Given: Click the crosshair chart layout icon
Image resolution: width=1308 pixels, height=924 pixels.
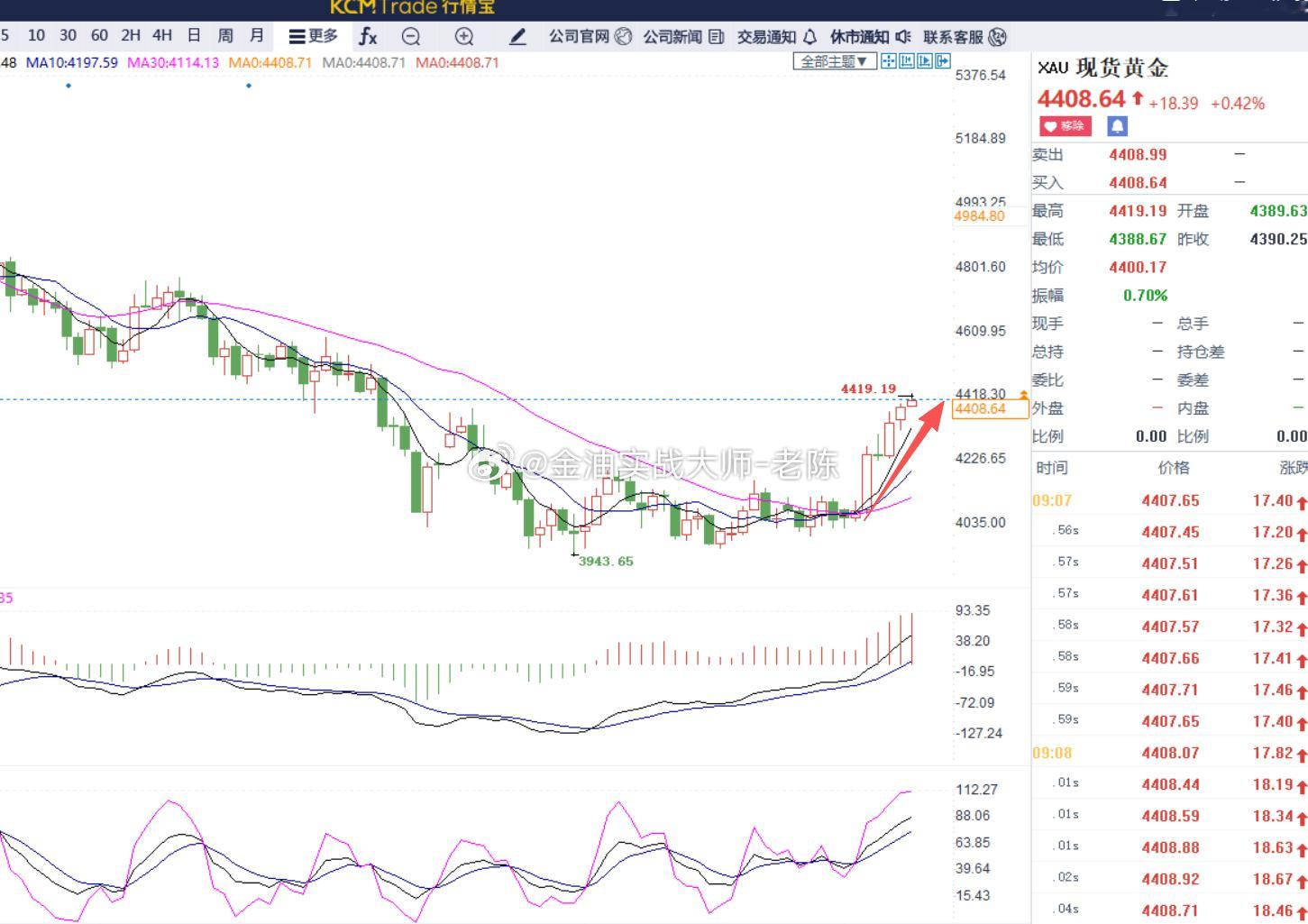Looking at the screenshot, I should [x=889, y=60].
